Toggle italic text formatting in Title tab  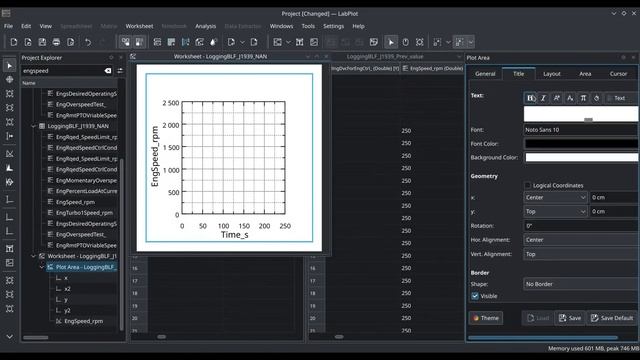(543, 98)
